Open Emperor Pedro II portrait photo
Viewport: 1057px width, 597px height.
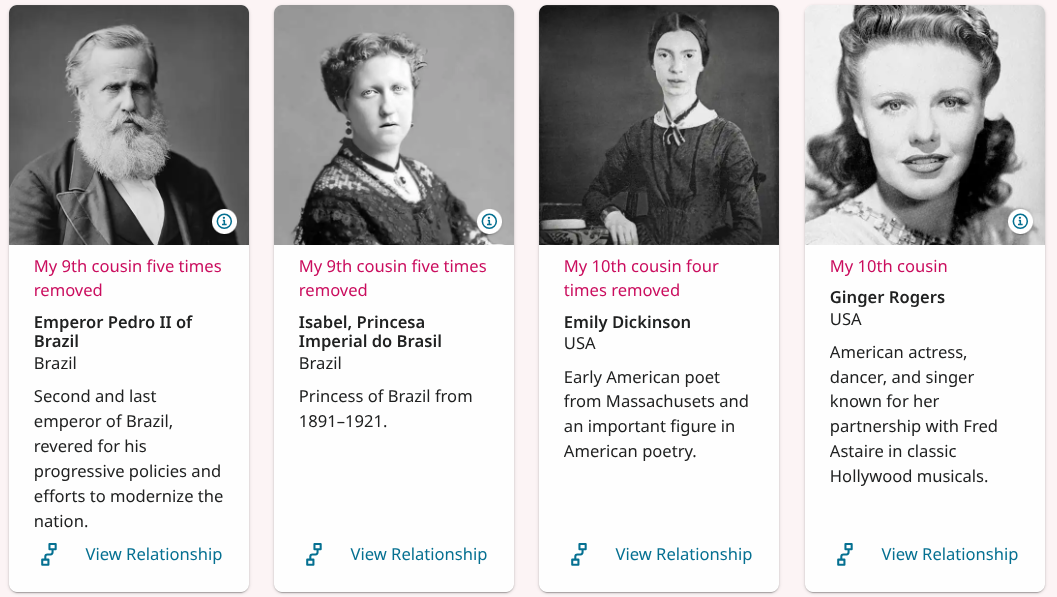(129, 120)
